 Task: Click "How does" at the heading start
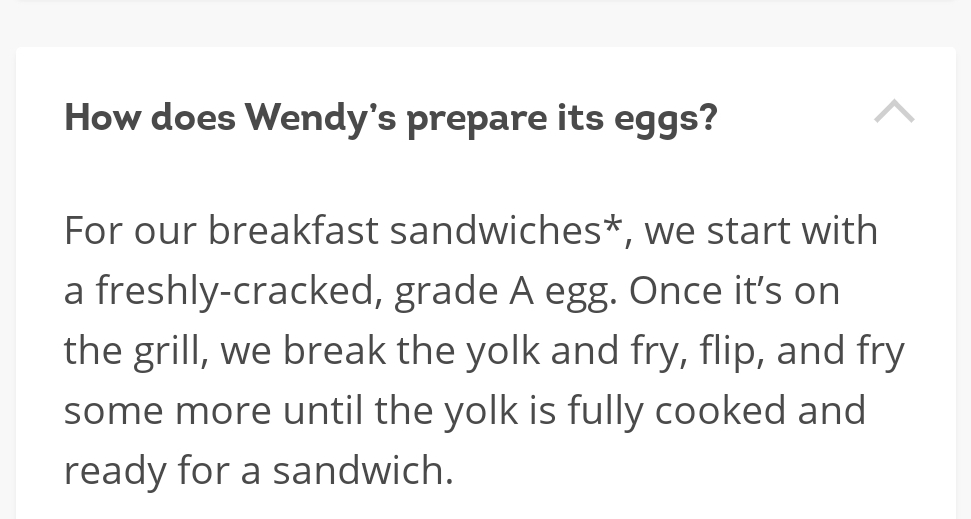pyautogui.click(x=150, y=116)
